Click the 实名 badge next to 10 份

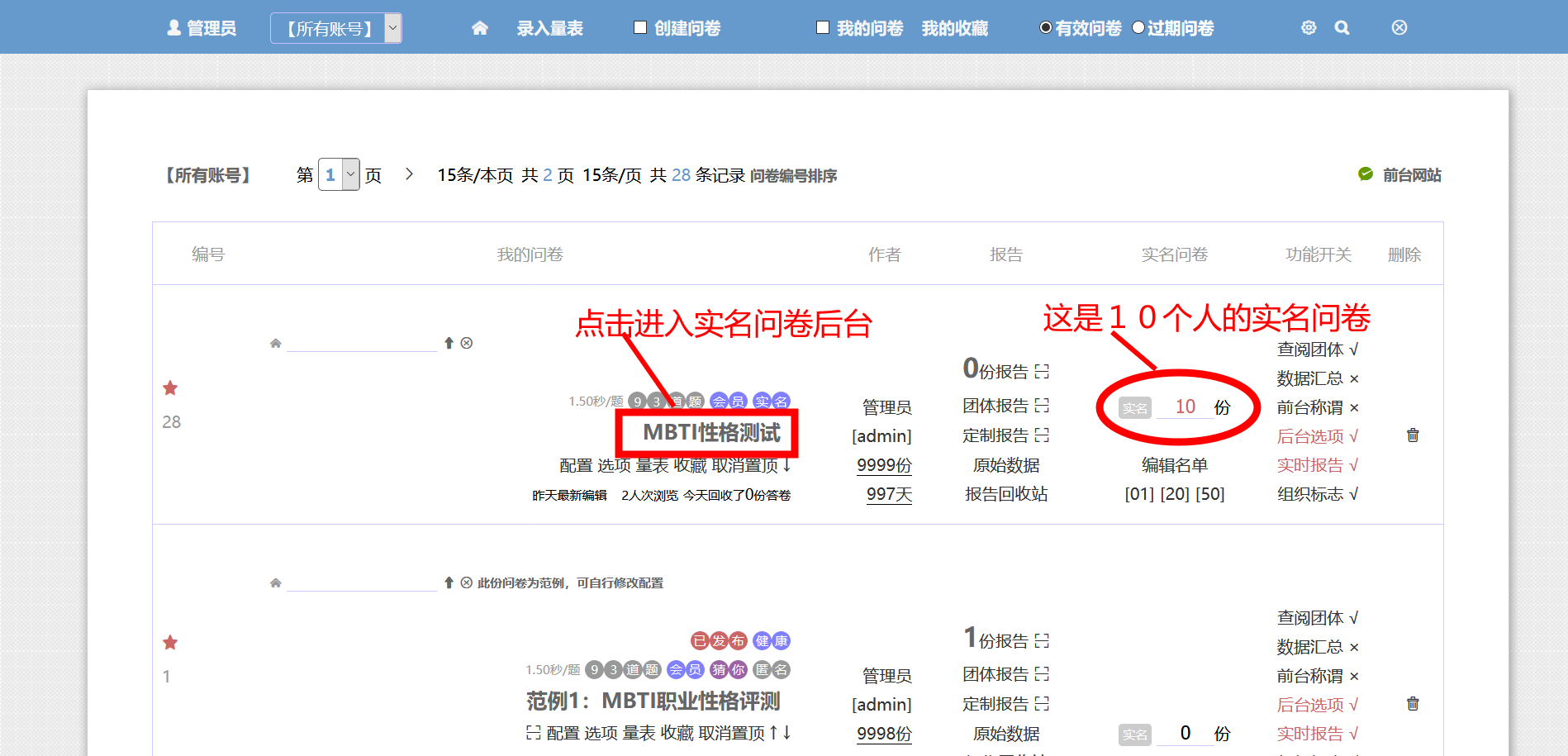pos(1135,407)
